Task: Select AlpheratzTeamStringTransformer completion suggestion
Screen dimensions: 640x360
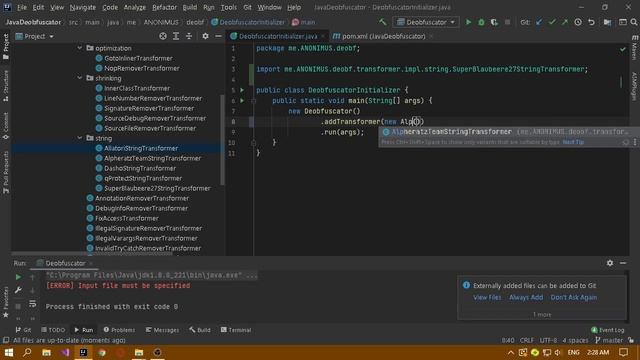Action: click(509, 132)
